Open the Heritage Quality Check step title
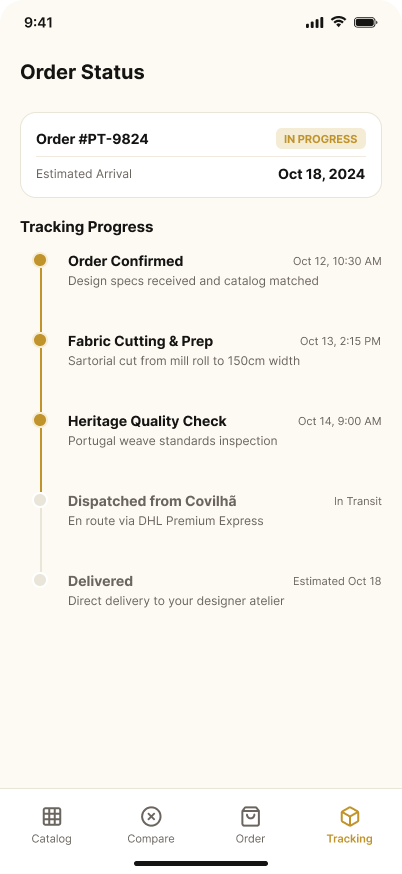Image resolution: width=402 pixels, height=874 pixels. point(147,421)
